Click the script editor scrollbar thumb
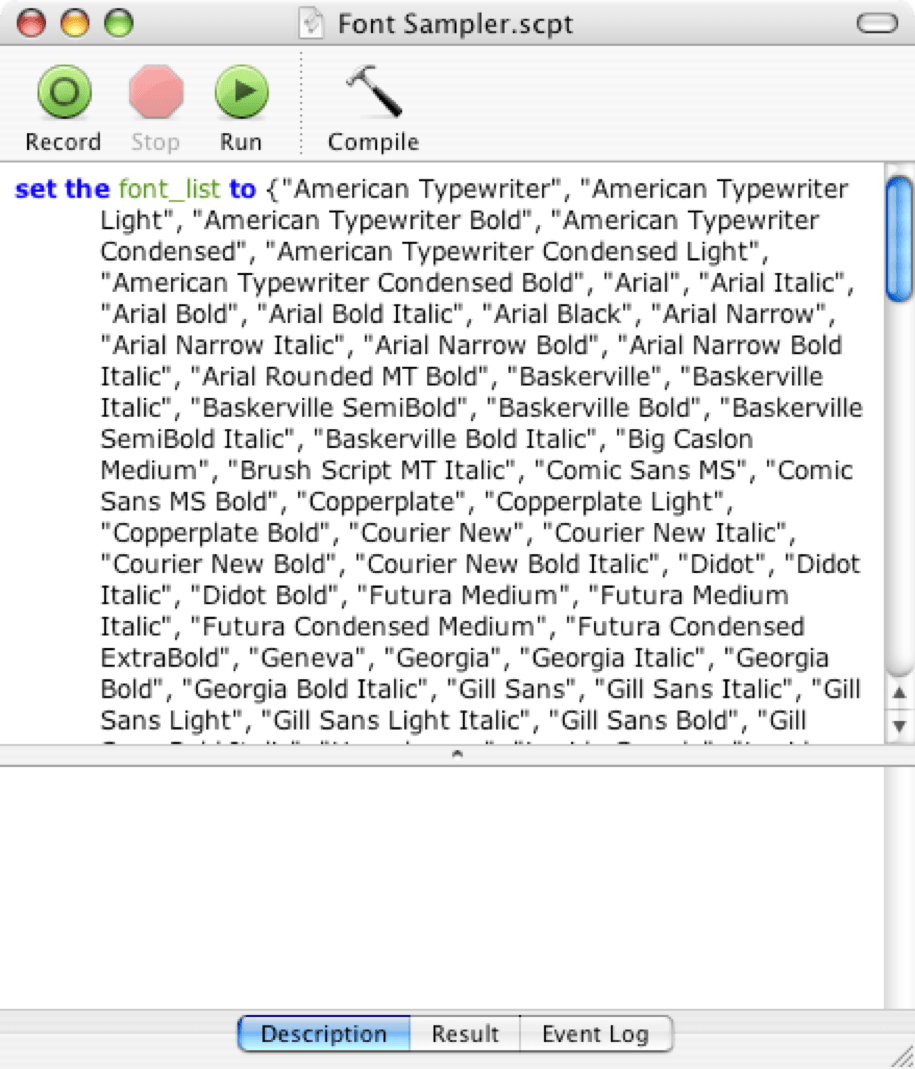The image size is (915, 1069). click(x=899, y=238)
